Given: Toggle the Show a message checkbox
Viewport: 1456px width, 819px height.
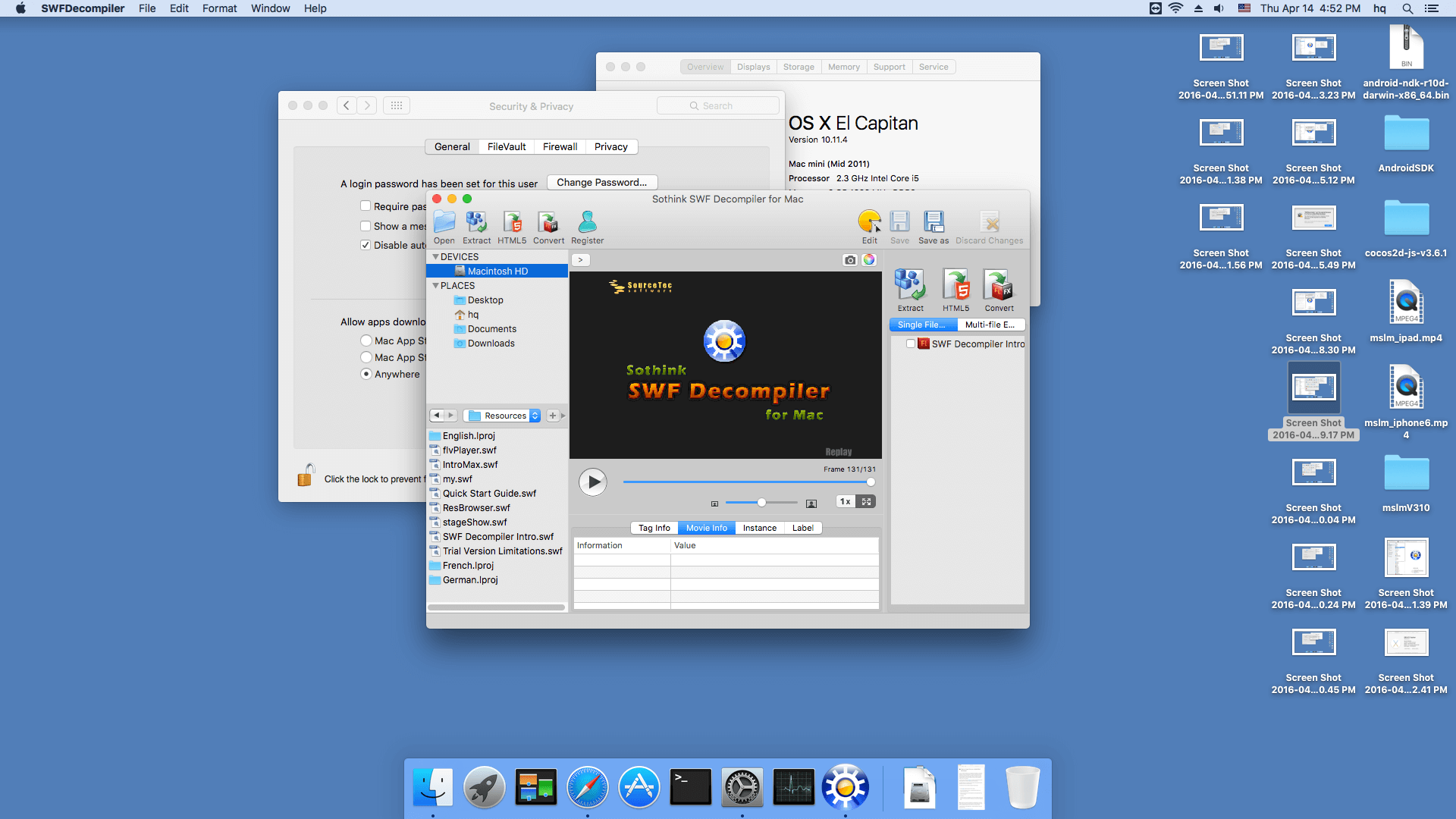Looking at the screenshot, I should point(366,226).
